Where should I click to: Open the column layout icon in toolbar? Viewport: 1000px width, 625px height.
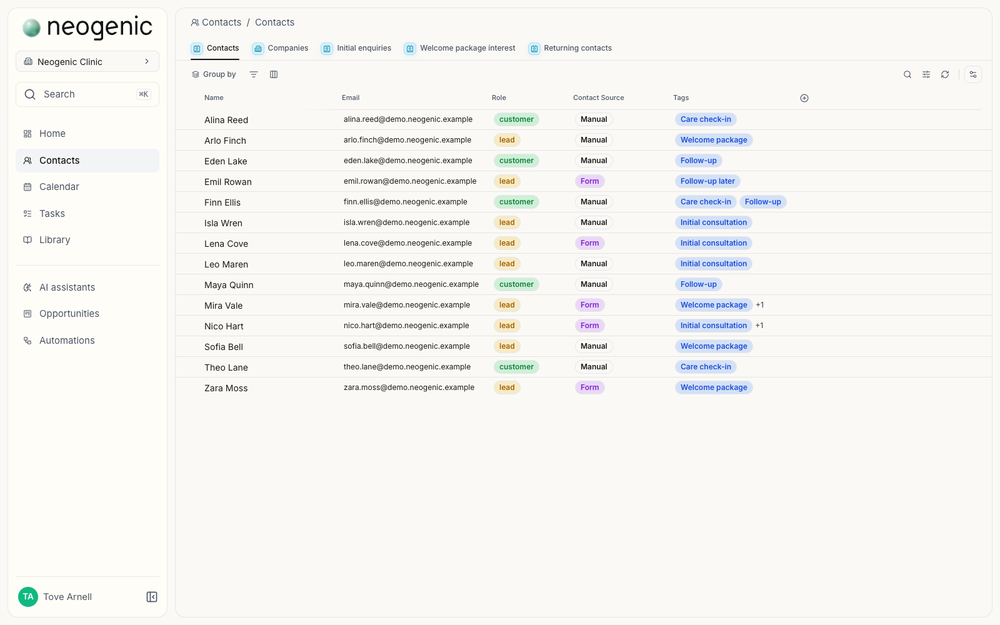(x=274, y=75)
